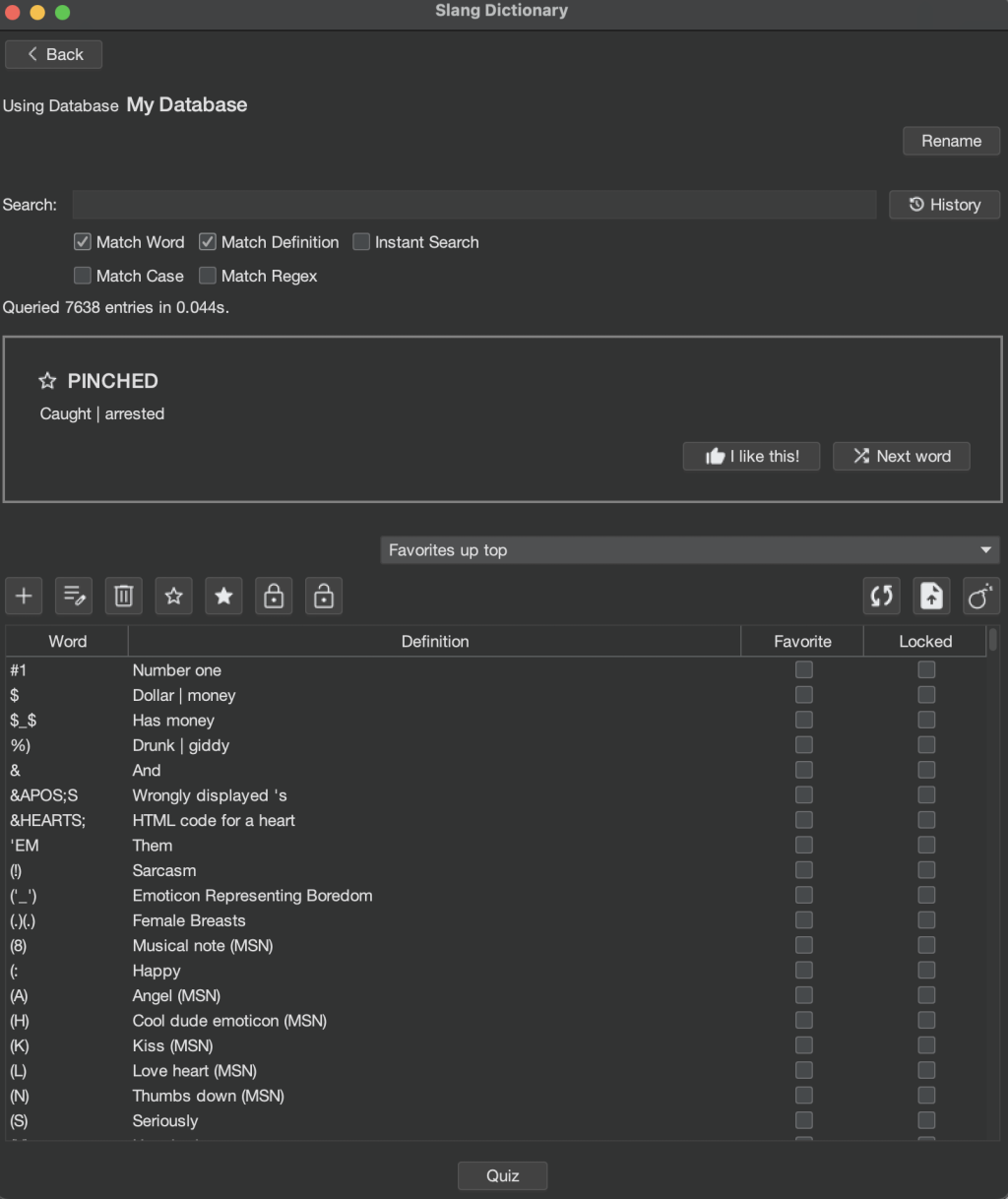Click 'I like this!' for PINCHED
Screen dimensions: 1008x1199
751,456
